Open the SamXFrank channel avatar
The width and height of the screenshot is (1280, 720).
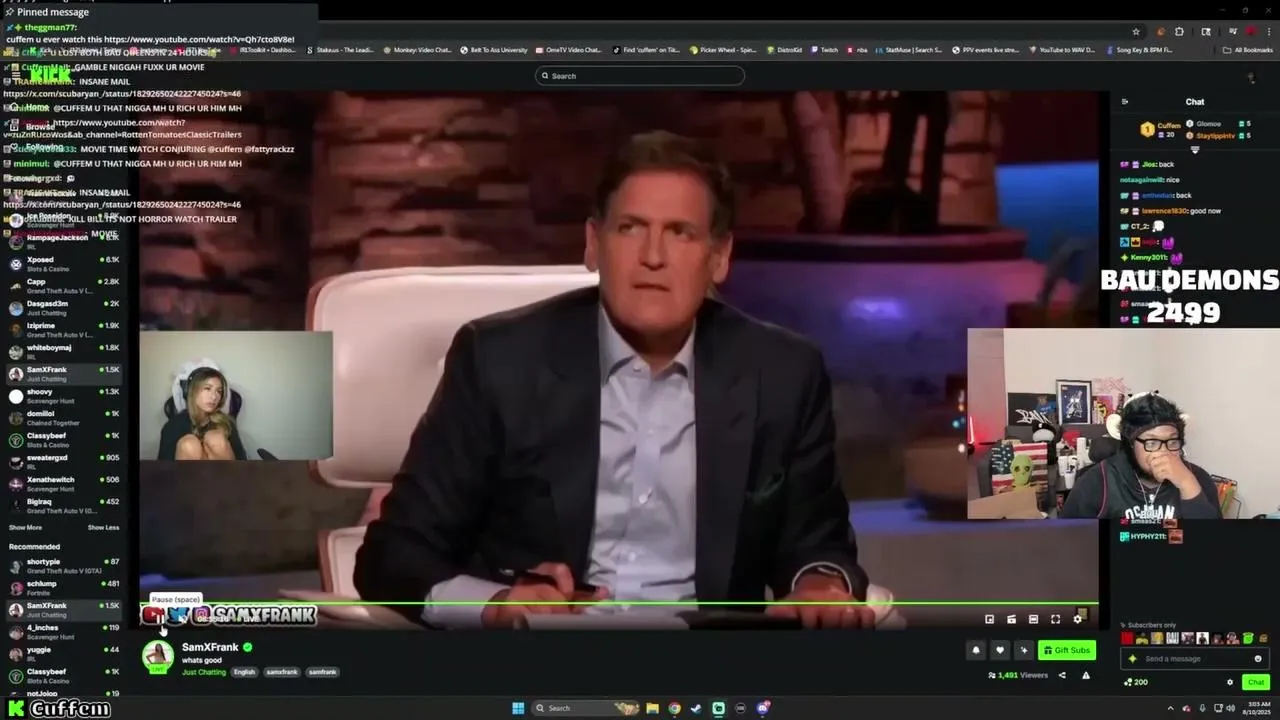[157, 656]
